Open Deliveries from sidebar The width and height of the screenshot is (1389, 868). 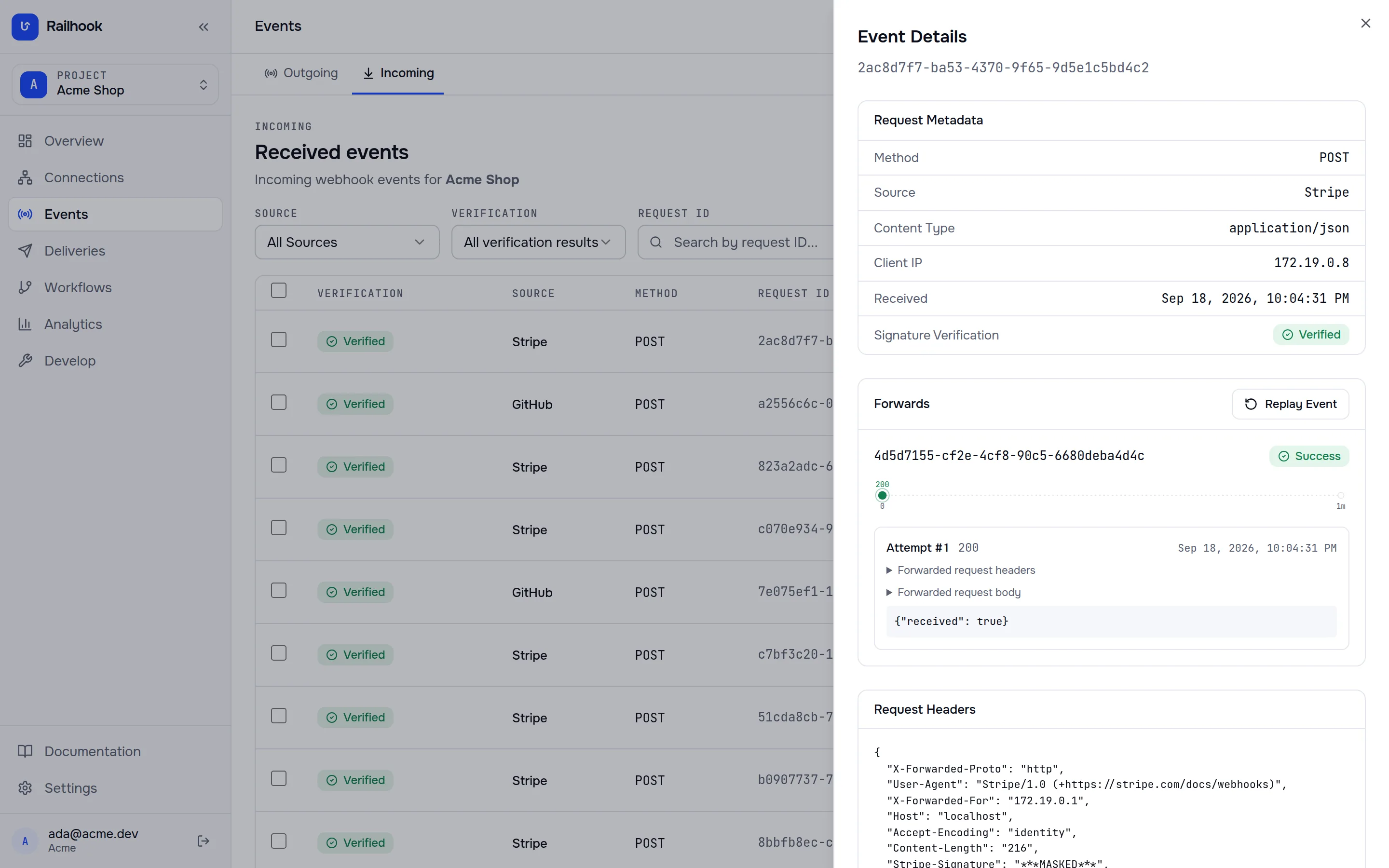(x=115, y=251)
